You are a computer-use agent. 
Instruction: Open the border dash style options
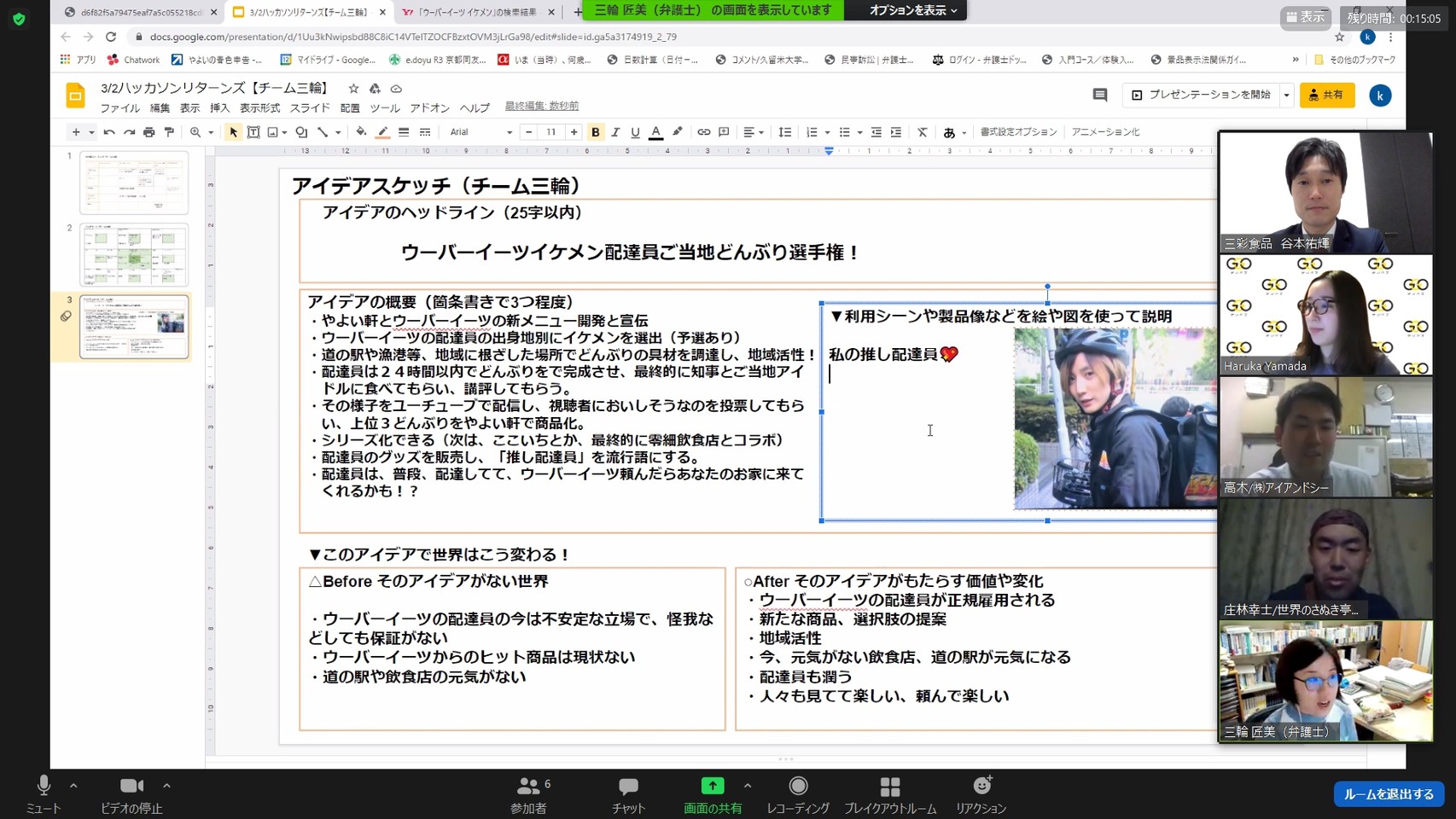[425, 132]
